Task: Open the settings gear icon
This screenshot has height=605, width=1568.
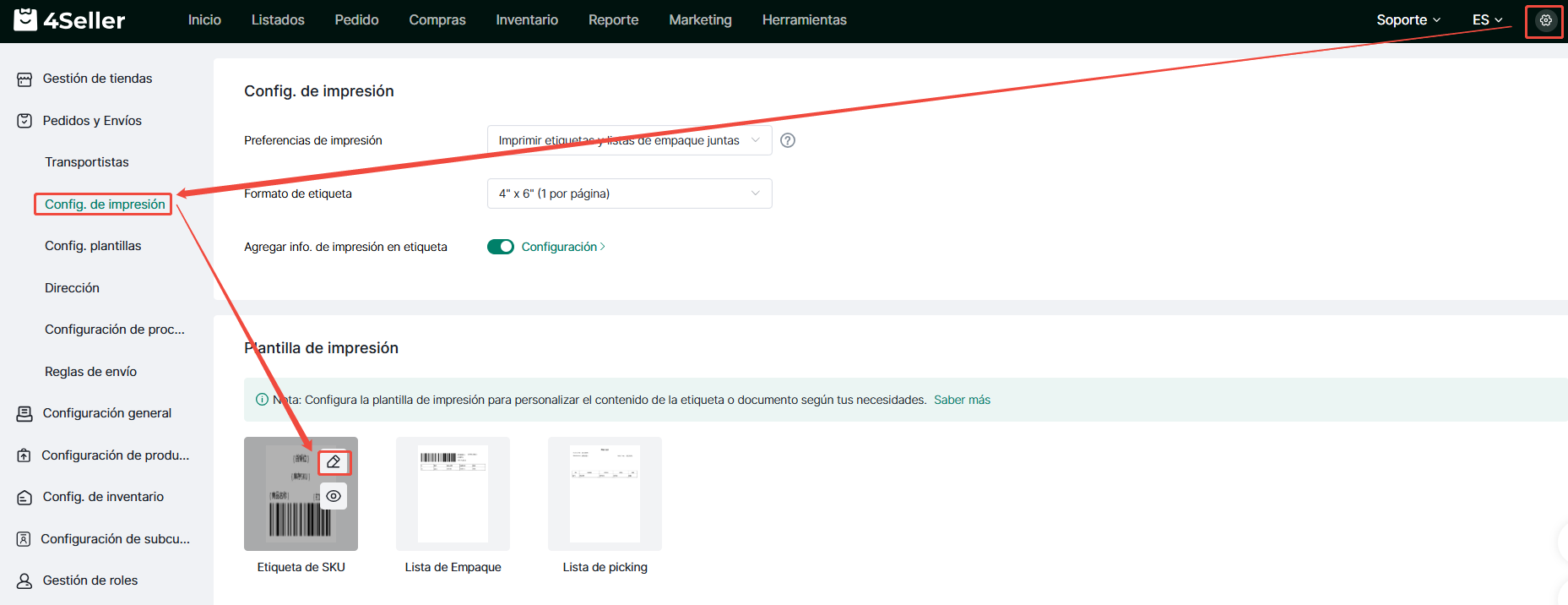Action: click(x=1545, y=20)
